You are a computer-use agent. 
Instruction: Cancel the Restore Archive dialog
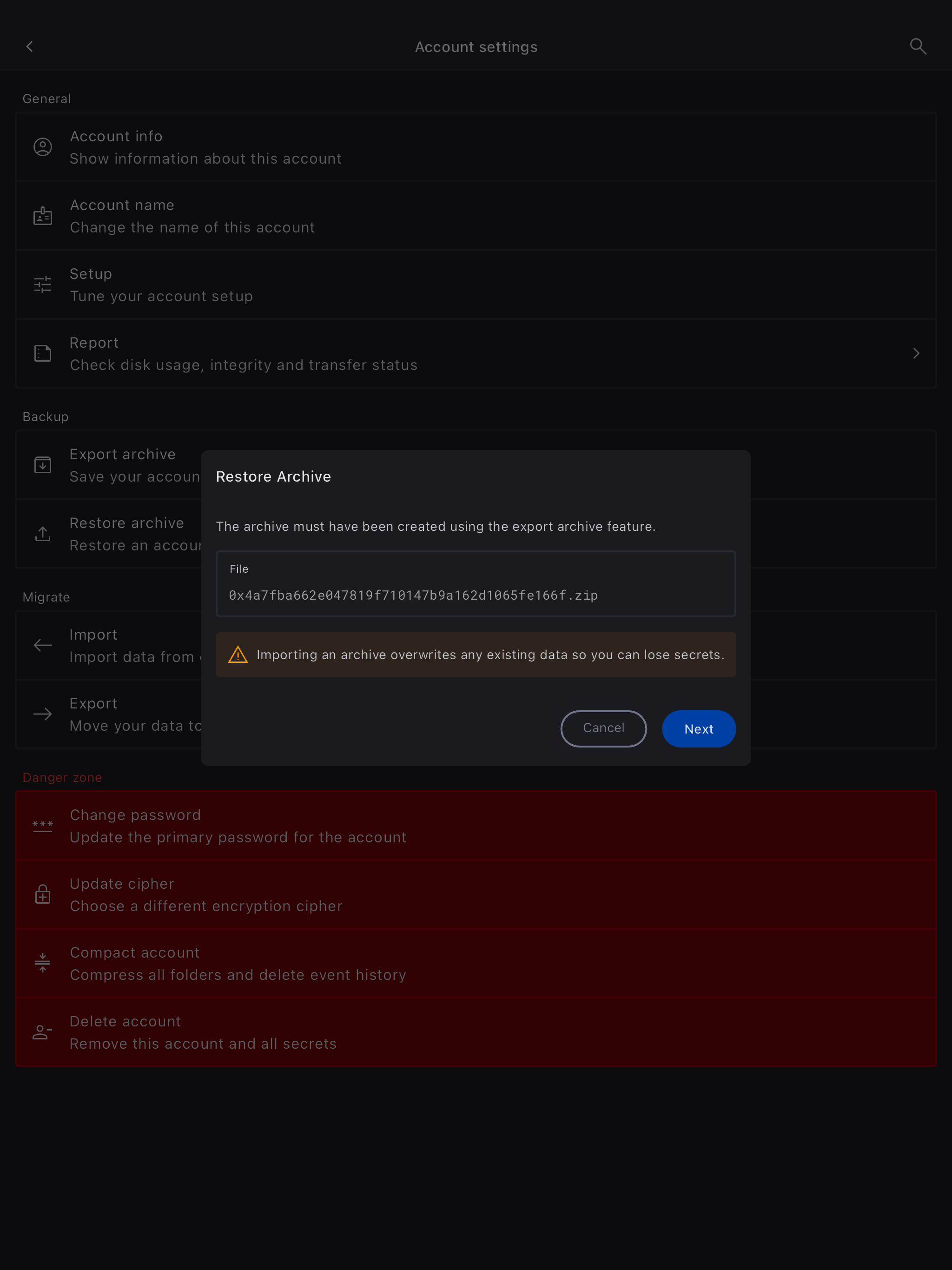tap(603, 728)
